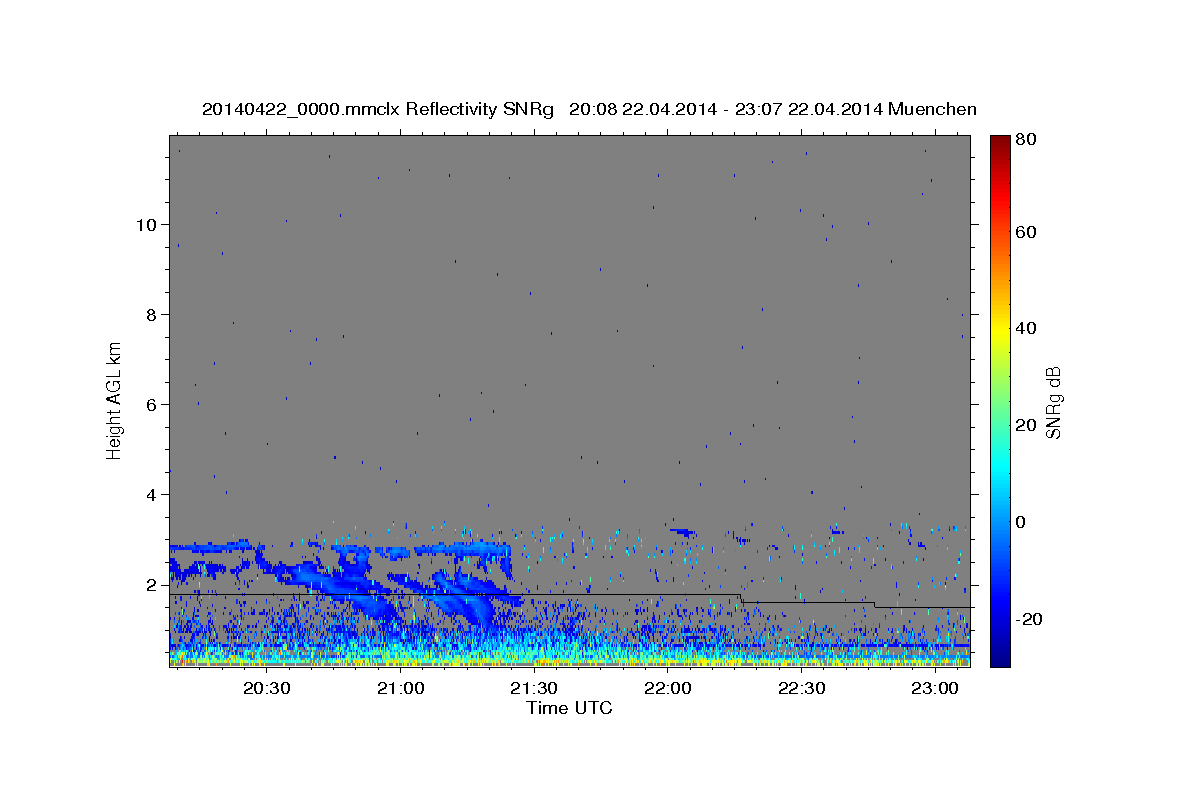
Task: Click the 20:30 time tick label
Action: [x=267, y=689]
